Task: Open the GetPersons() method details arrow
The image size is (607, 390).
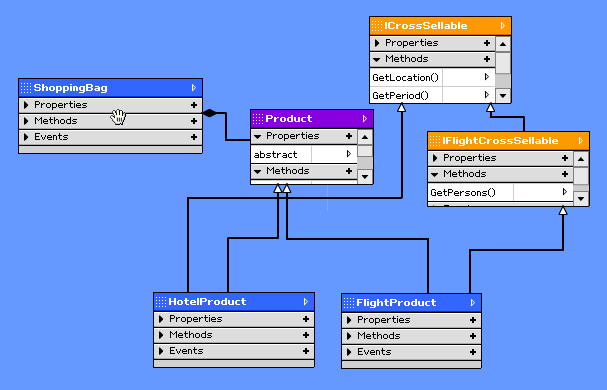Action: pyautogui.click(x=564, y=192)
